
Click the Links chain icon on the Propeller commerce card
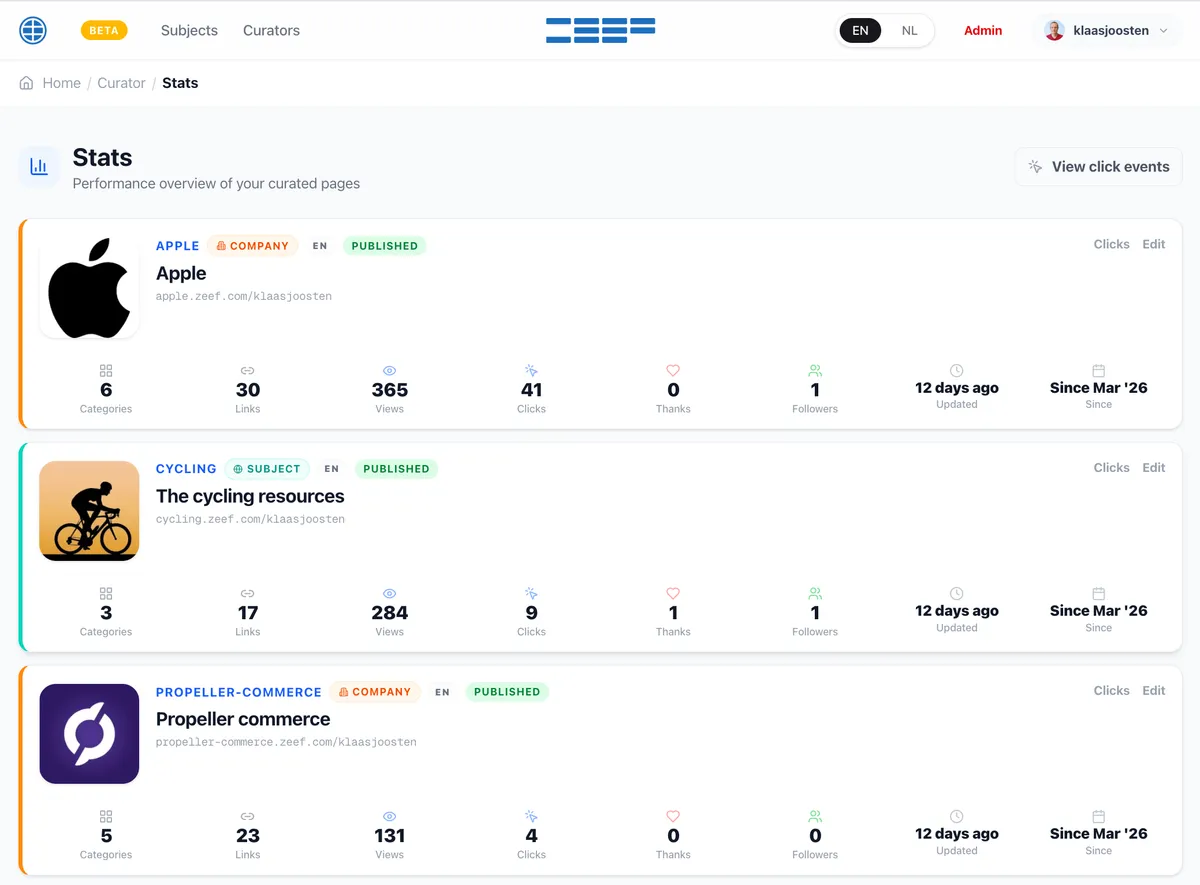pos(248,817)
